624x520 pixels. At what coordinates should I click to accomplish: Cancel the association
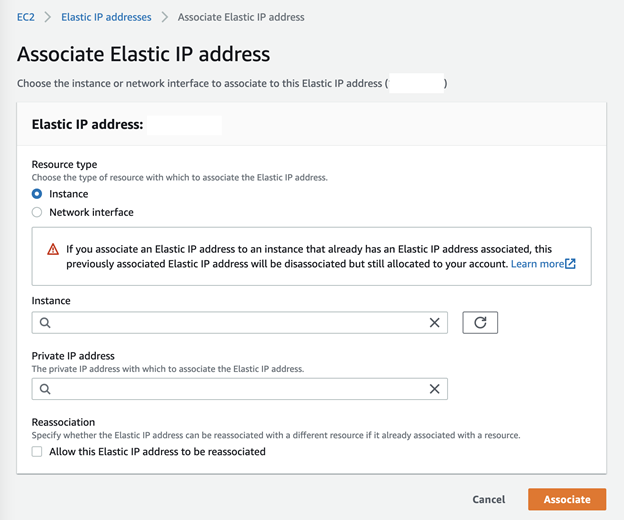point(489,499)
